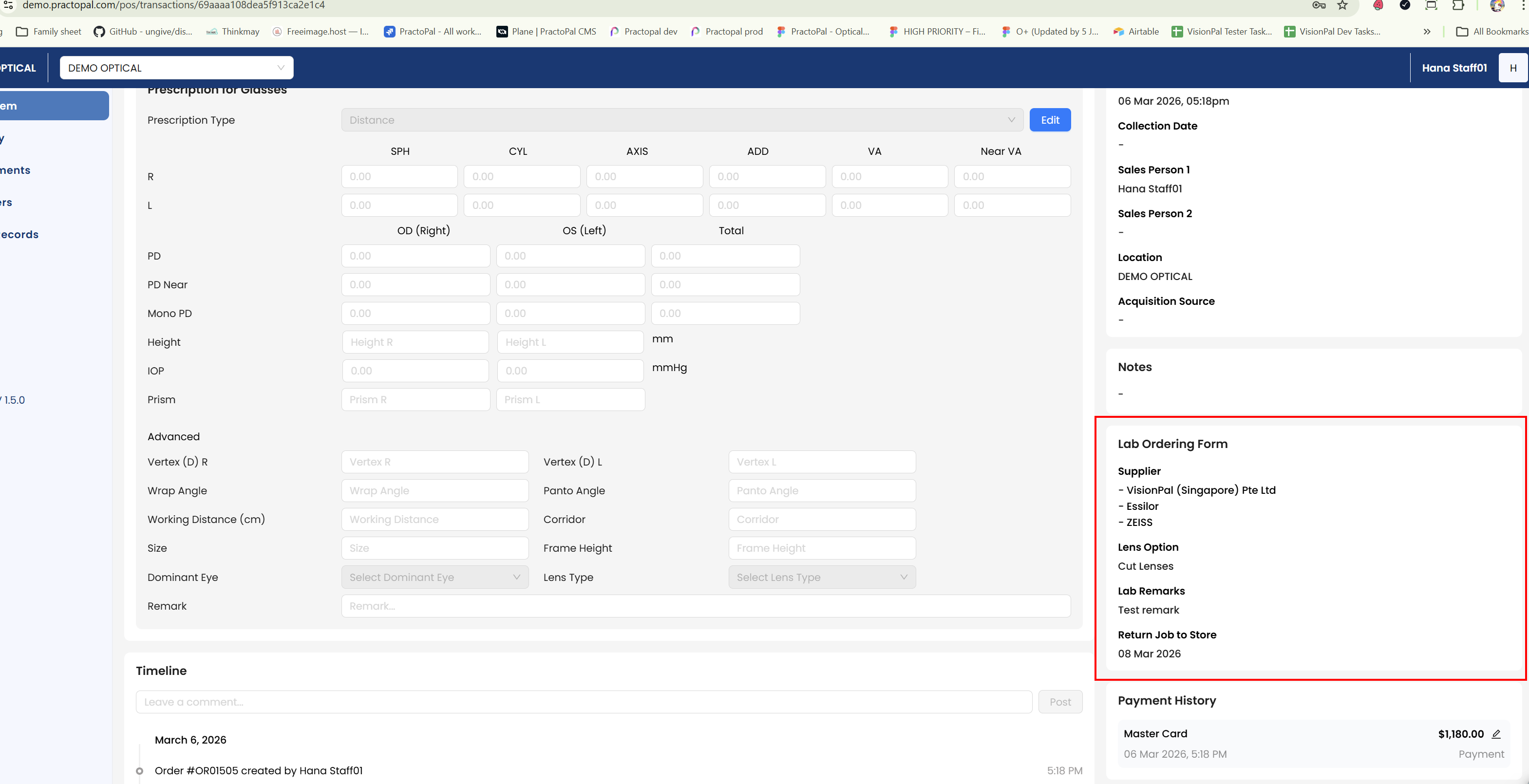Click the browser extensions puzzle icon

tap(1458, 5)
